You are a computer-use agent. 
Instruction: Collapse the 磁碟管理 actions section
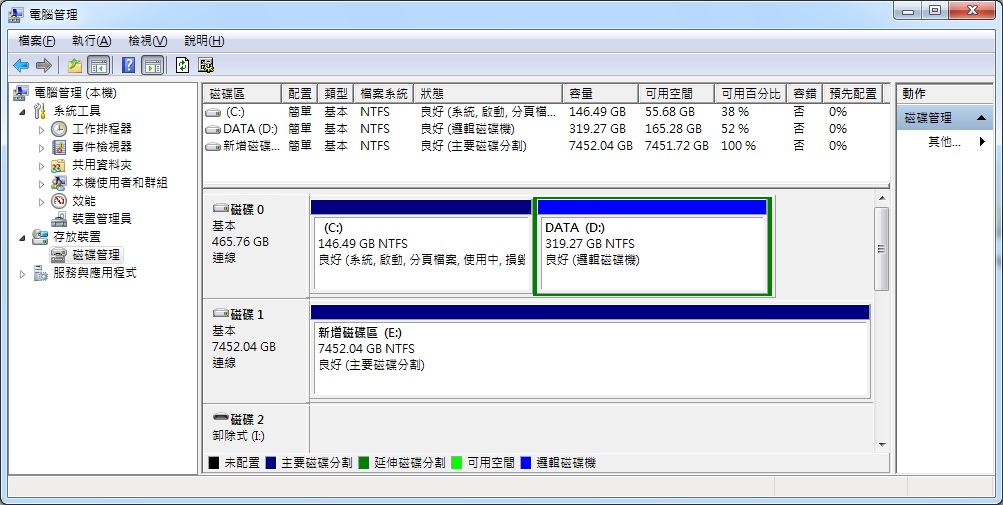(x=981, y=118)
